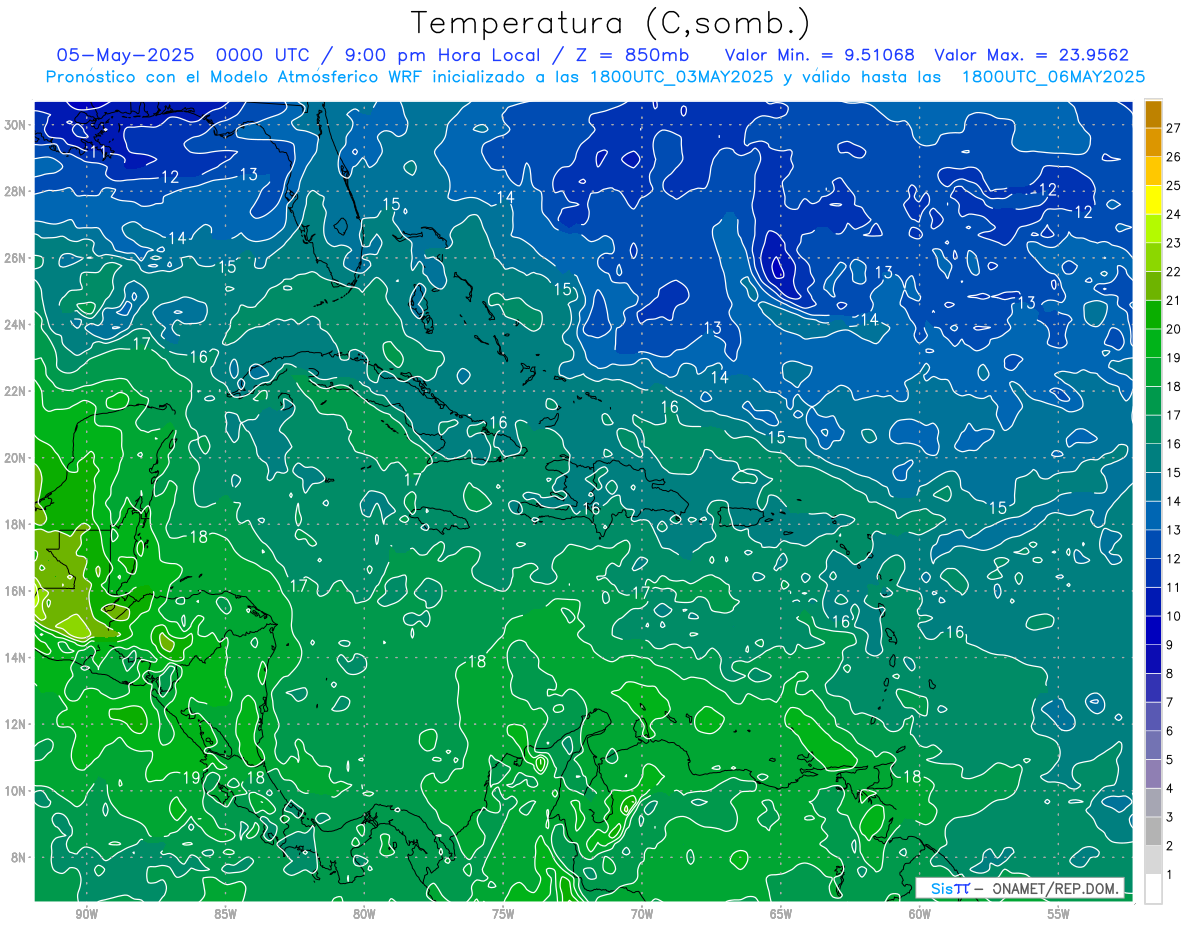Click the title "Temperatura (C,somb.)"
The image size is (1200, 927).
pyautogui.click(x=611, y=23)
